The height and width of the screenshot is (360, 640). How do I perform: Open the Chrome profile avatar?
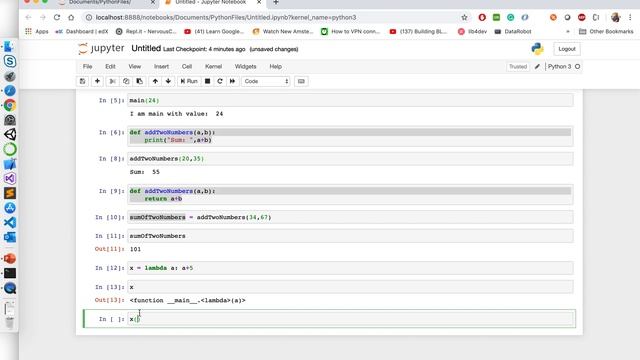(x=616, y=17)
